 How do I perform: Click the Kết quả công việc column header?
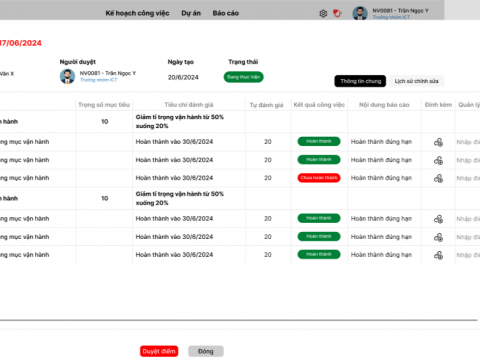(319, 105)
